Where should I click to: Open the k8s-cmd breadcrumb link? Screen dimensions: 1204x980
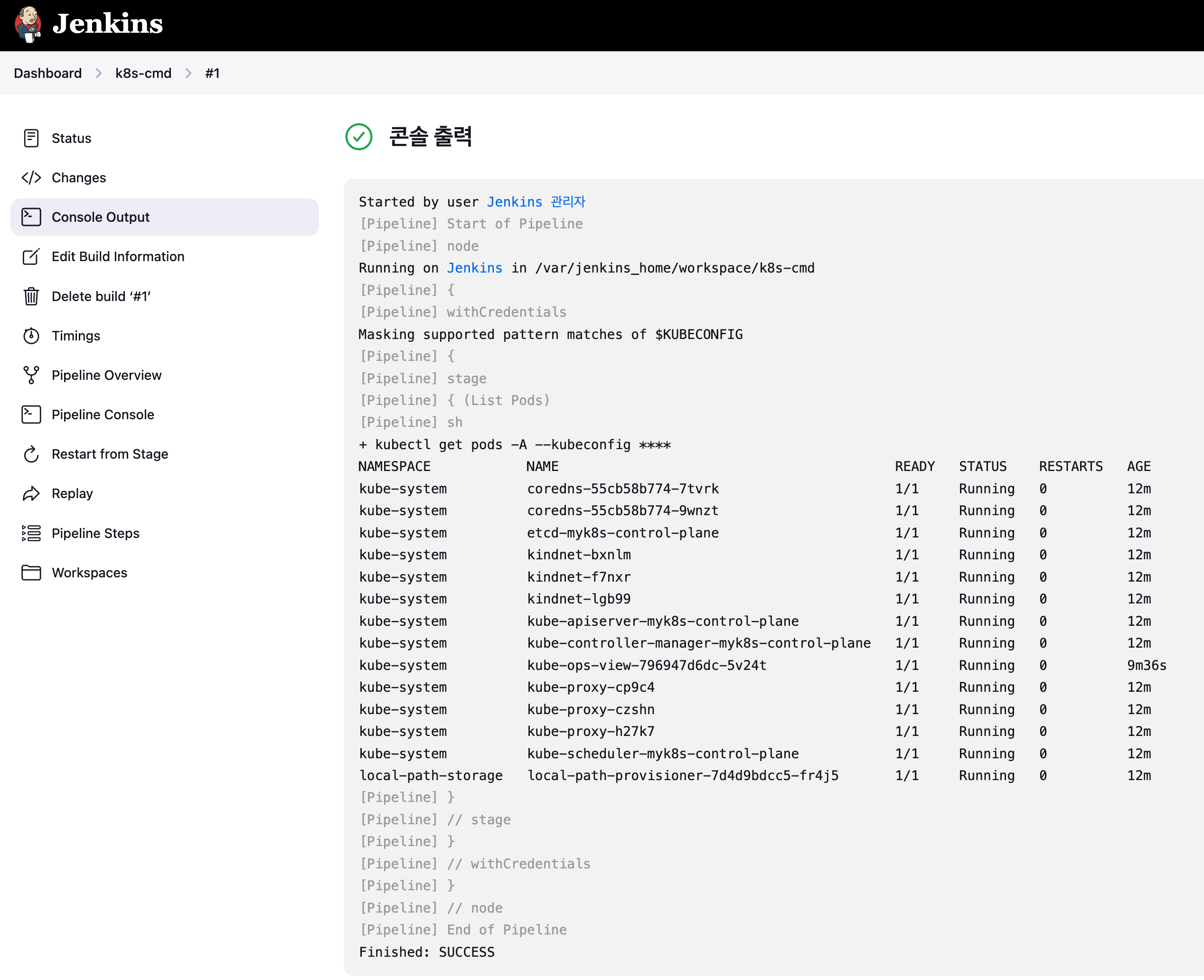[143, 74]
